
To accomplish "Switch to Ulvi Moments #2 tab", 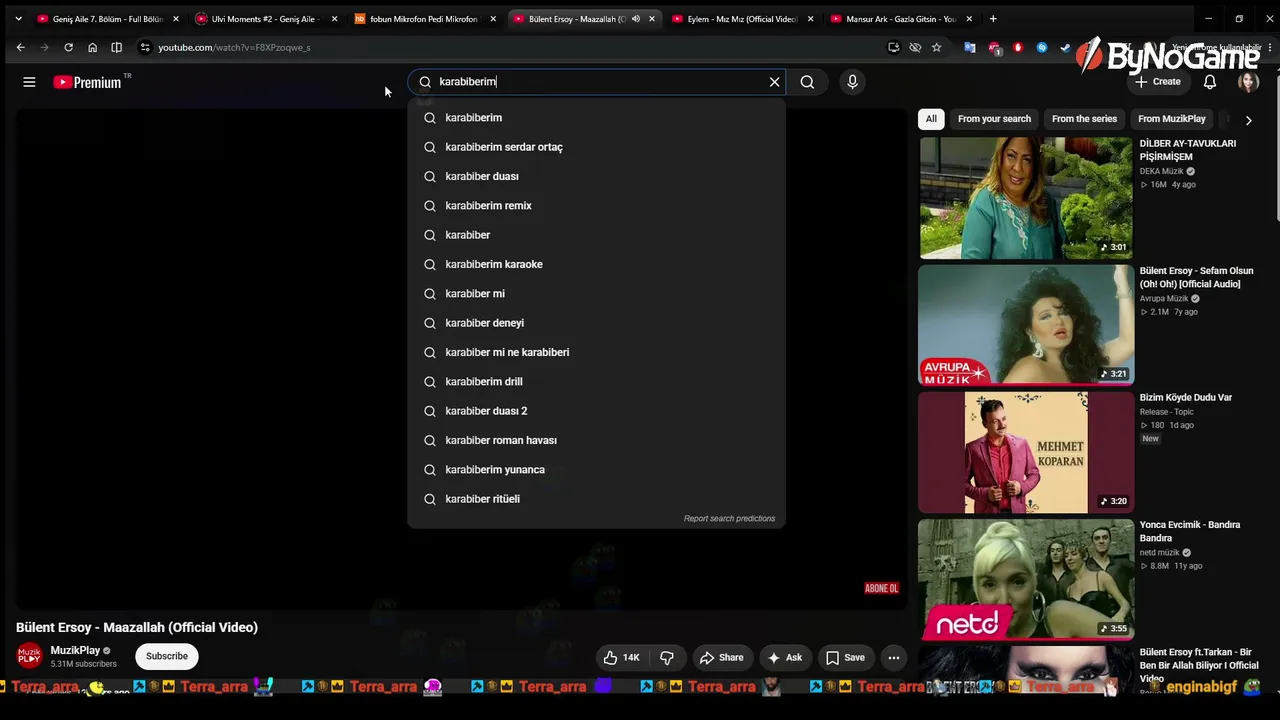I will (266, 19).
